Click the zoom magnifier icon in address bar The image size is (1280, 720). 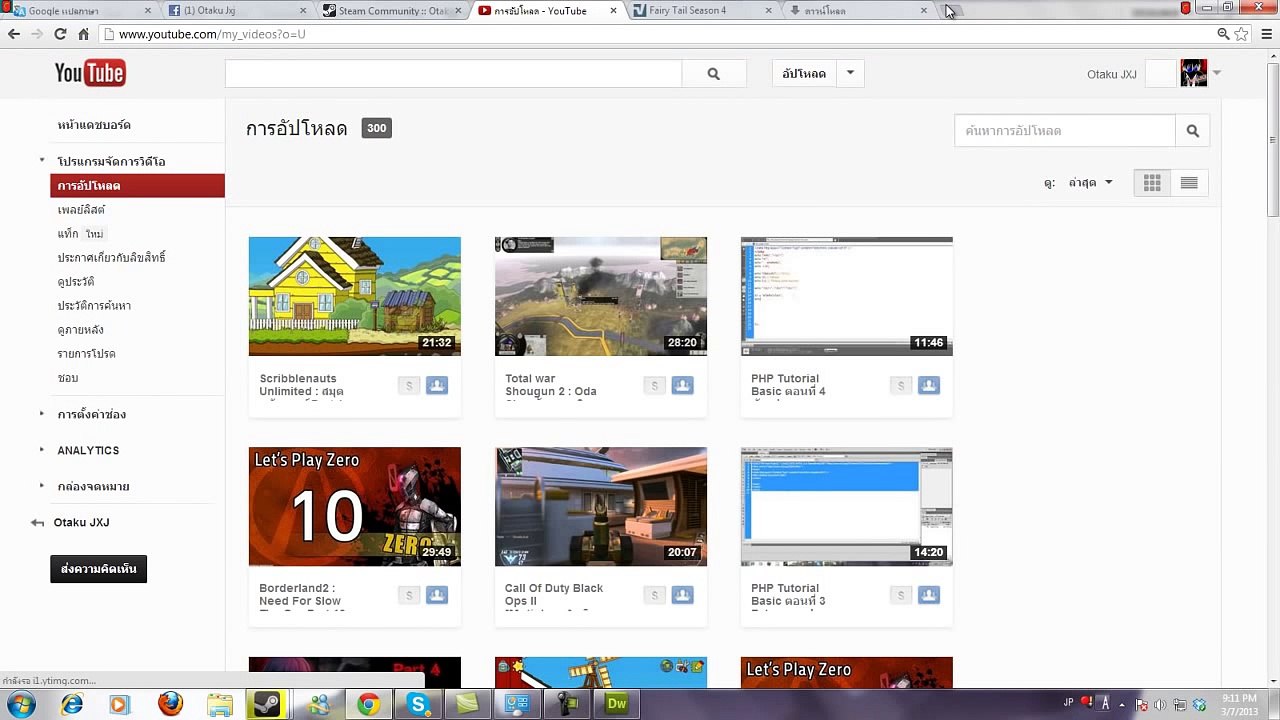pos(1223,34)
